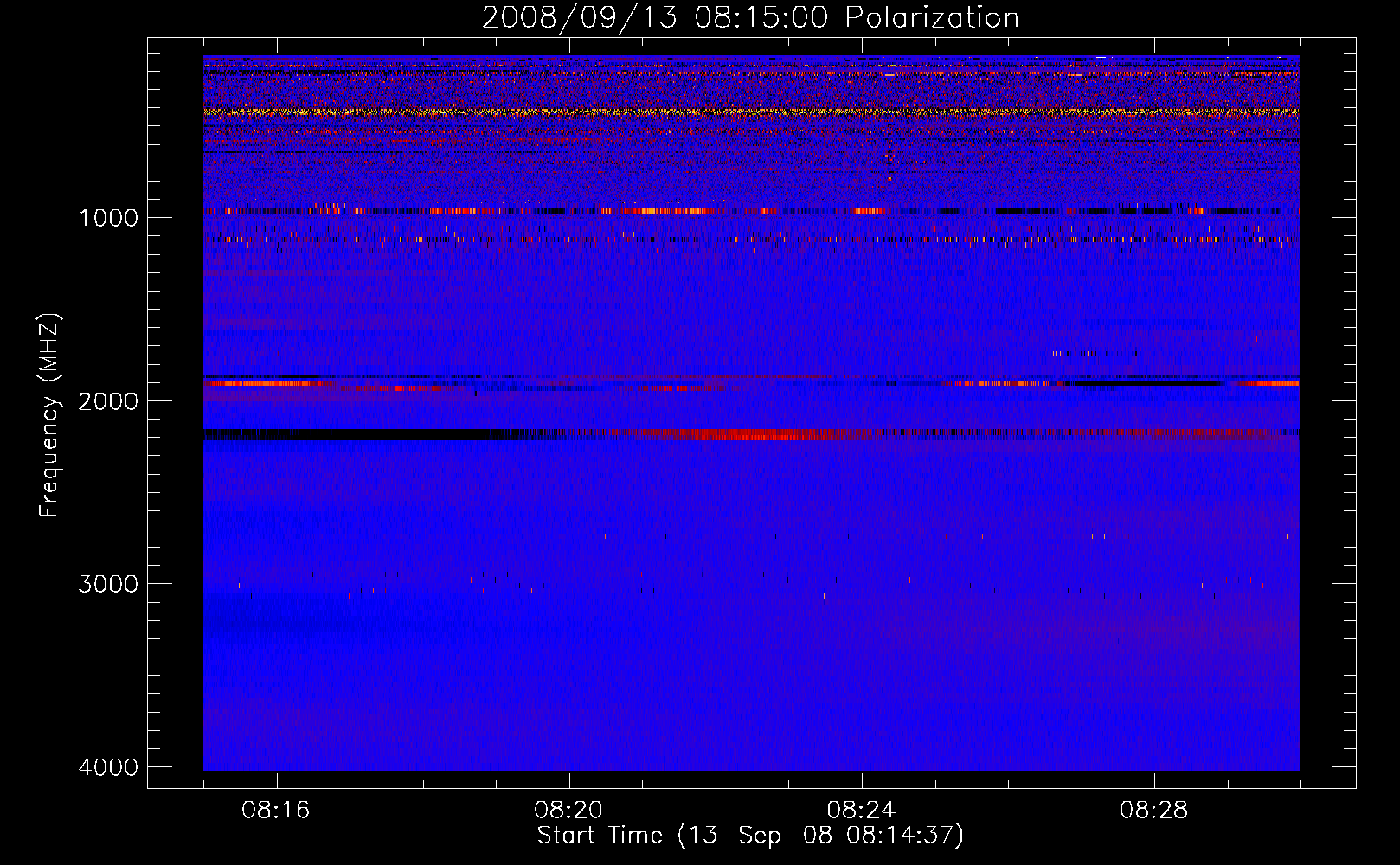Click the 08:20 time tick label

point(568,811)
